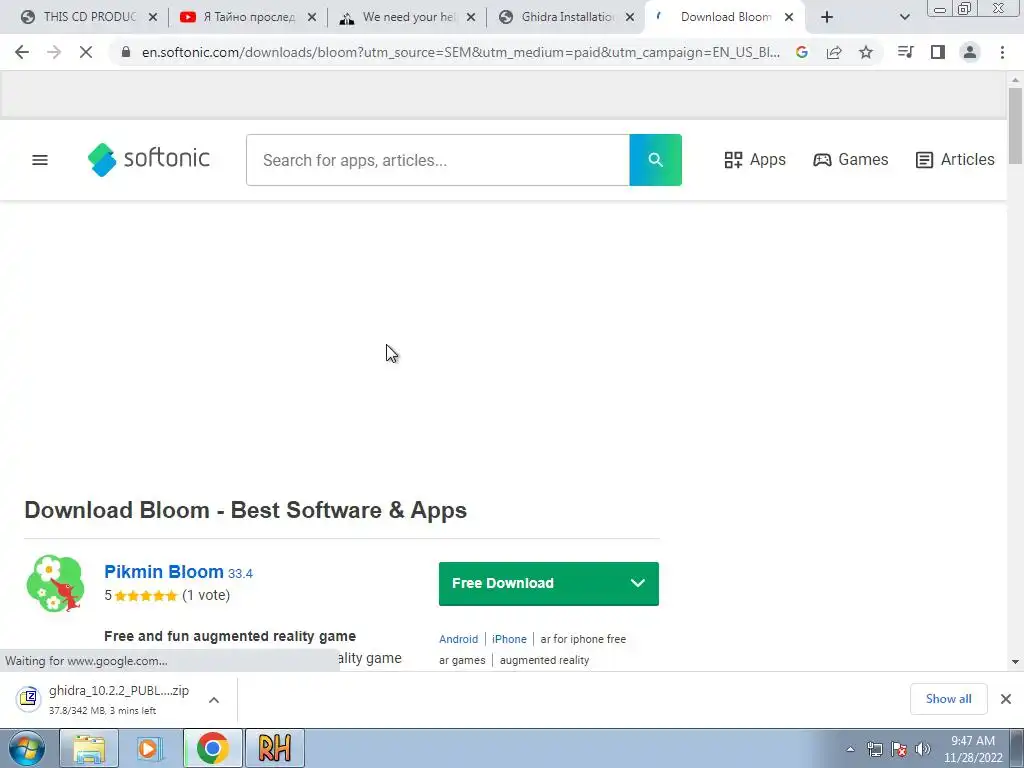
Task: Close the Ghidra Installation tab
Action: pos(630,18)
